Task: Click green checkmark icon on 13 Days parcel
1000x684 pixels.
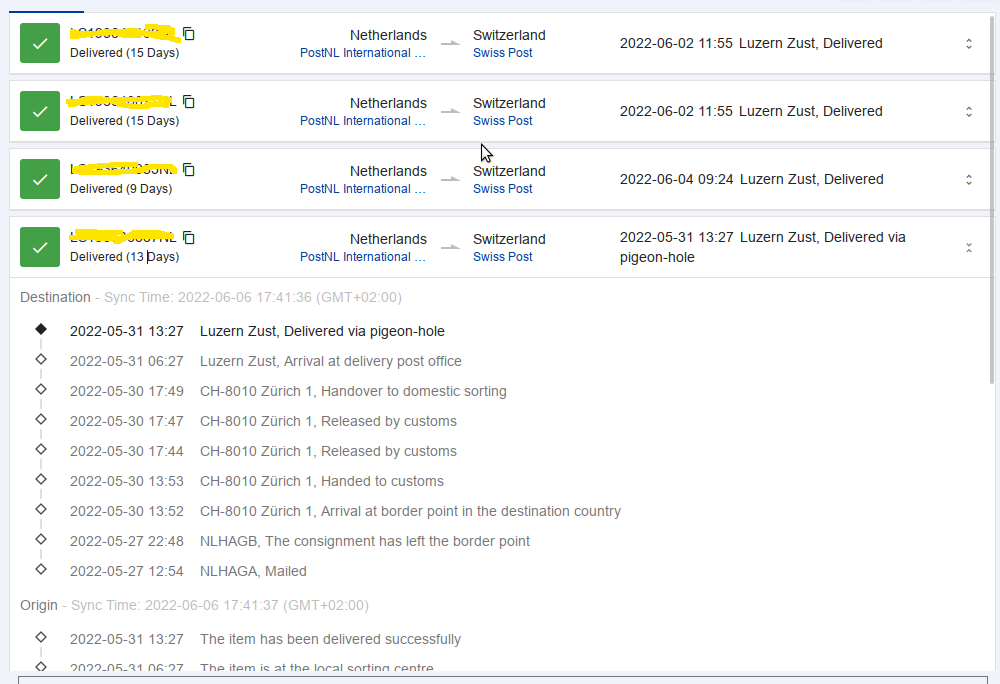Action: point(40,247)
